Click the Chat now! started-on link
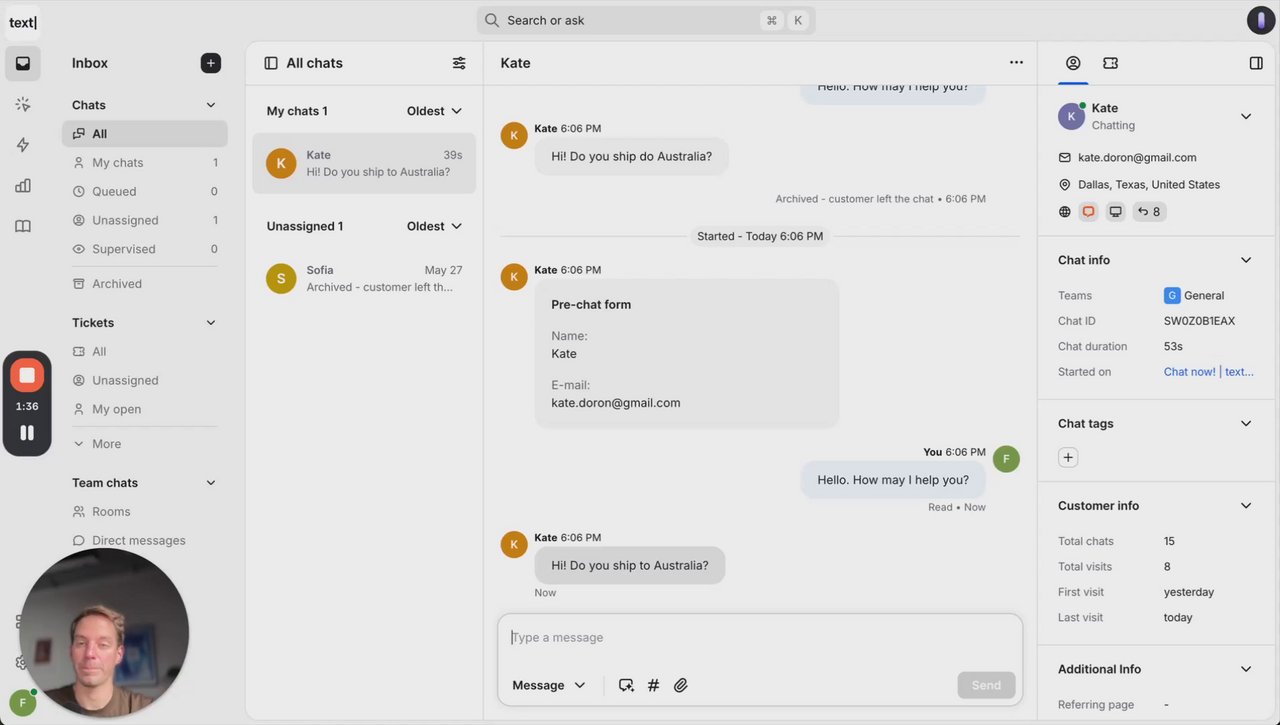 [1208, 372]
